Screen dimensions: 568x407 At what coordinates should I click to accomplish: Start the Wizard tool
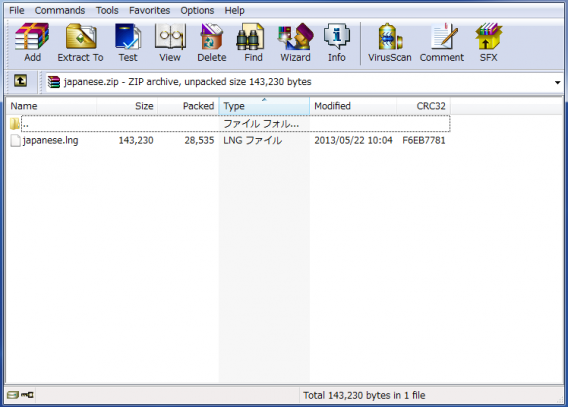(x=295, y=42)
